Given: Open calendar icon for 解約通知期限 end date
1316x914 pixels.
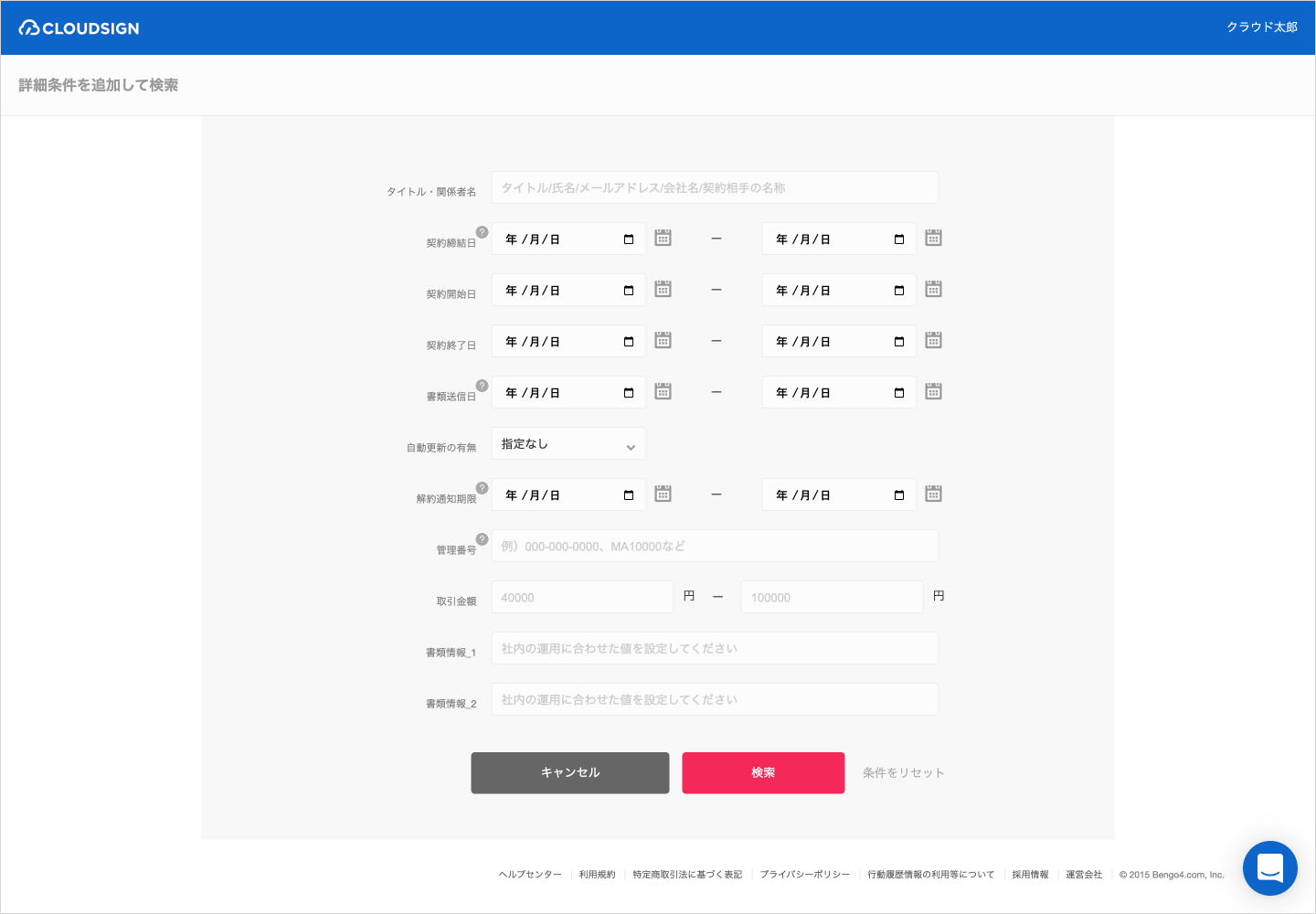Looking at the screenshot, I should point(933,494).
